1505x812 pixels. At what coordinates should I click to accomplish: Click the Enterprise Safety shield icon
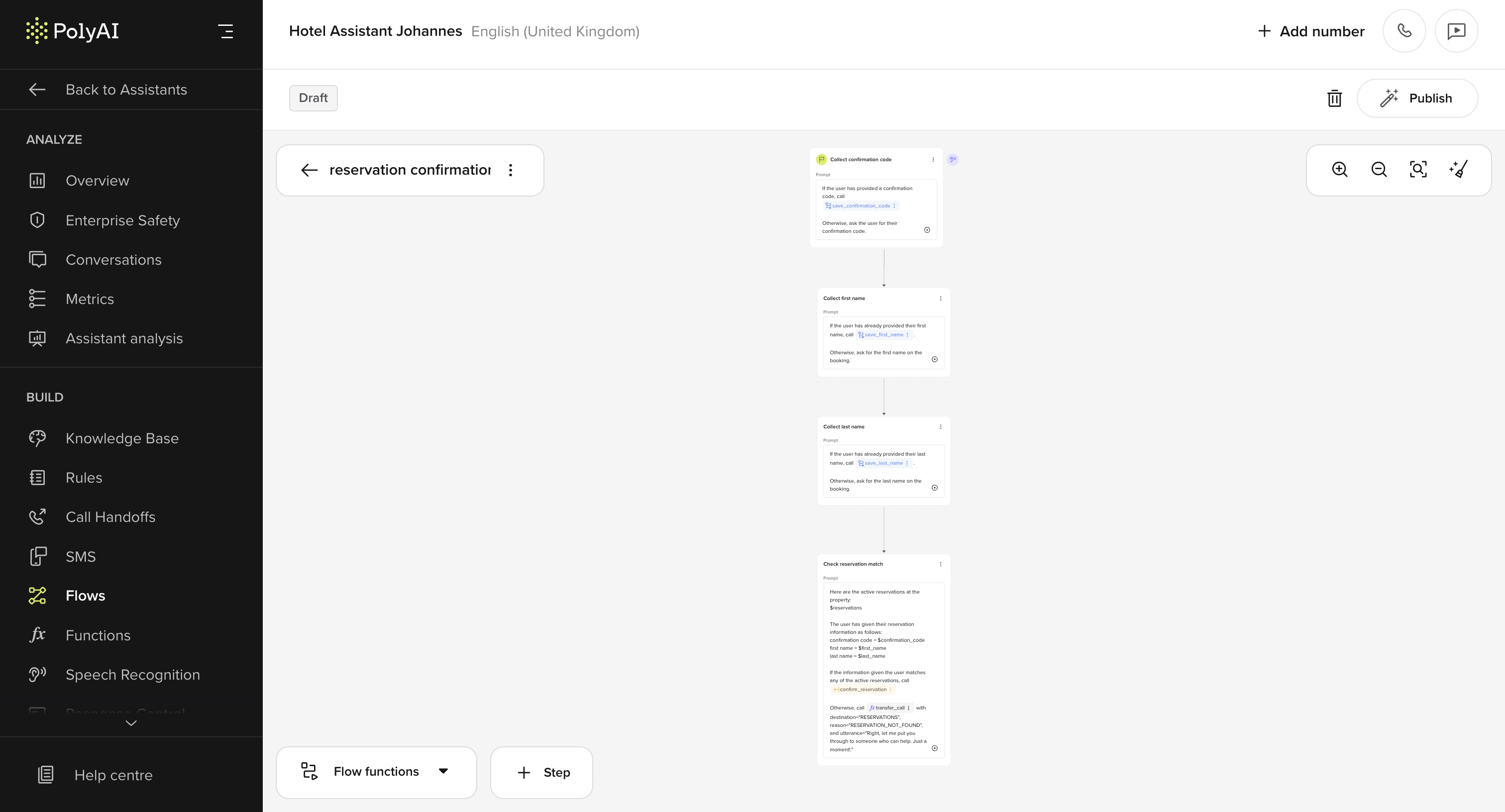37,220
